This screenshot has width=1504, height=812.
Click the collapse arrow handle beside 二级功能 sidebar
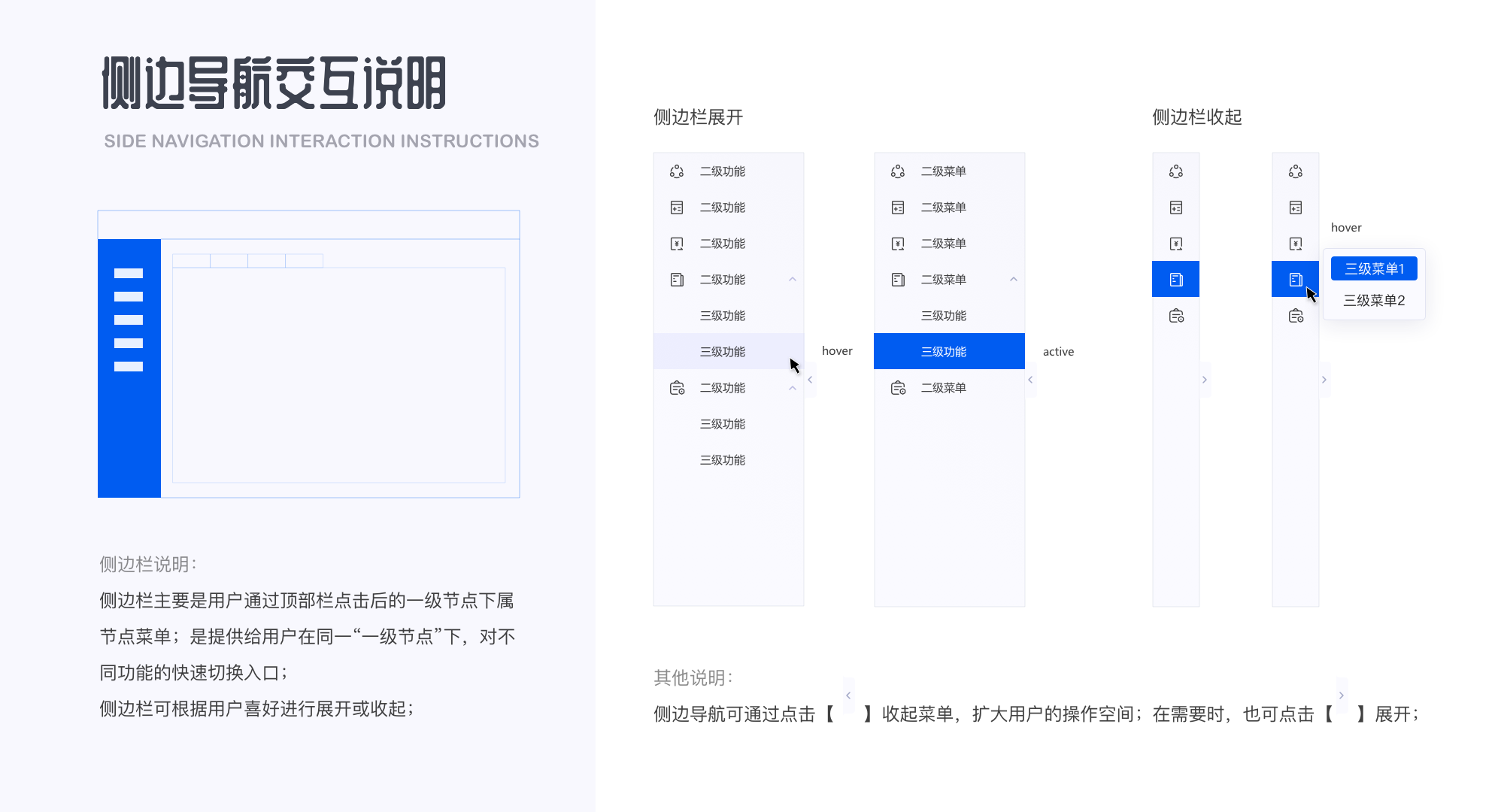click(810, 380)
